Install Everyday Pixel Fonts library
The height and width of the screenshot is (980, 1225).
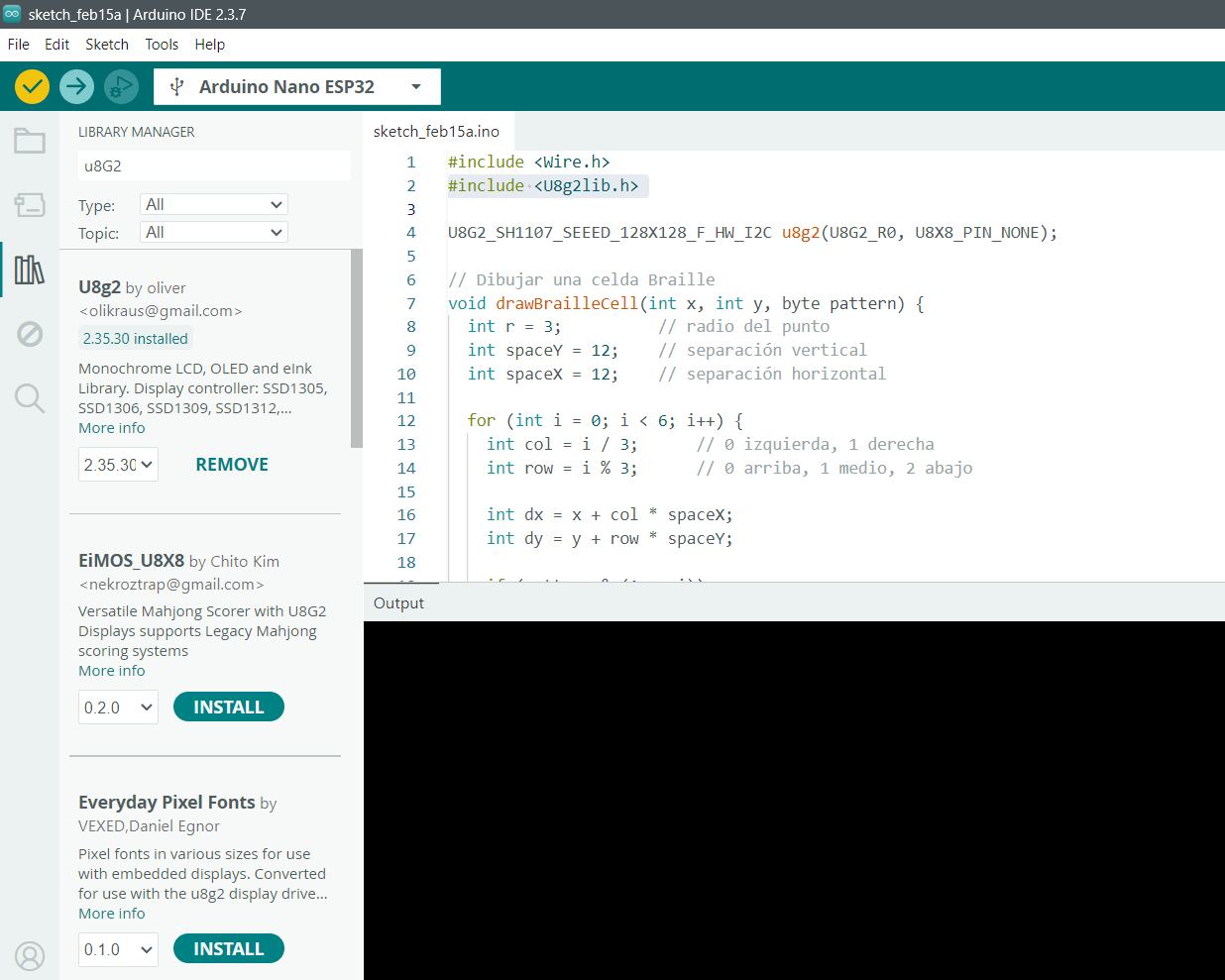tap(229, 949)
